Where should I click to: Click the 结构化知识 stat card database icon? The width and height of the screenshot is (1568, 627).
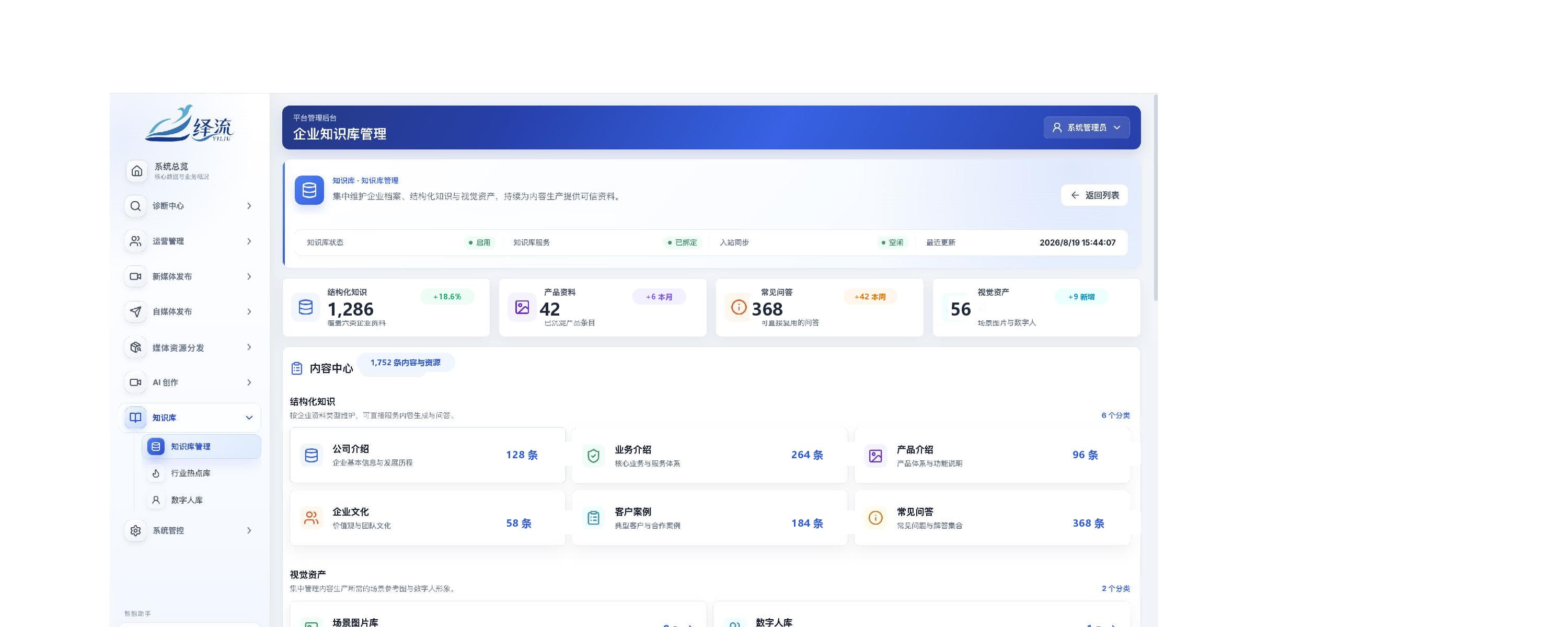[306, 307]
